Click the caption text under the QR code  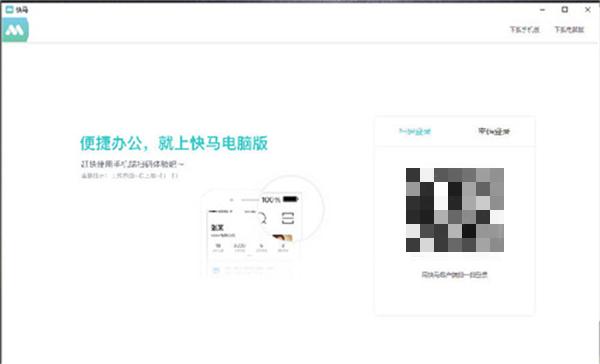(455, 274)
